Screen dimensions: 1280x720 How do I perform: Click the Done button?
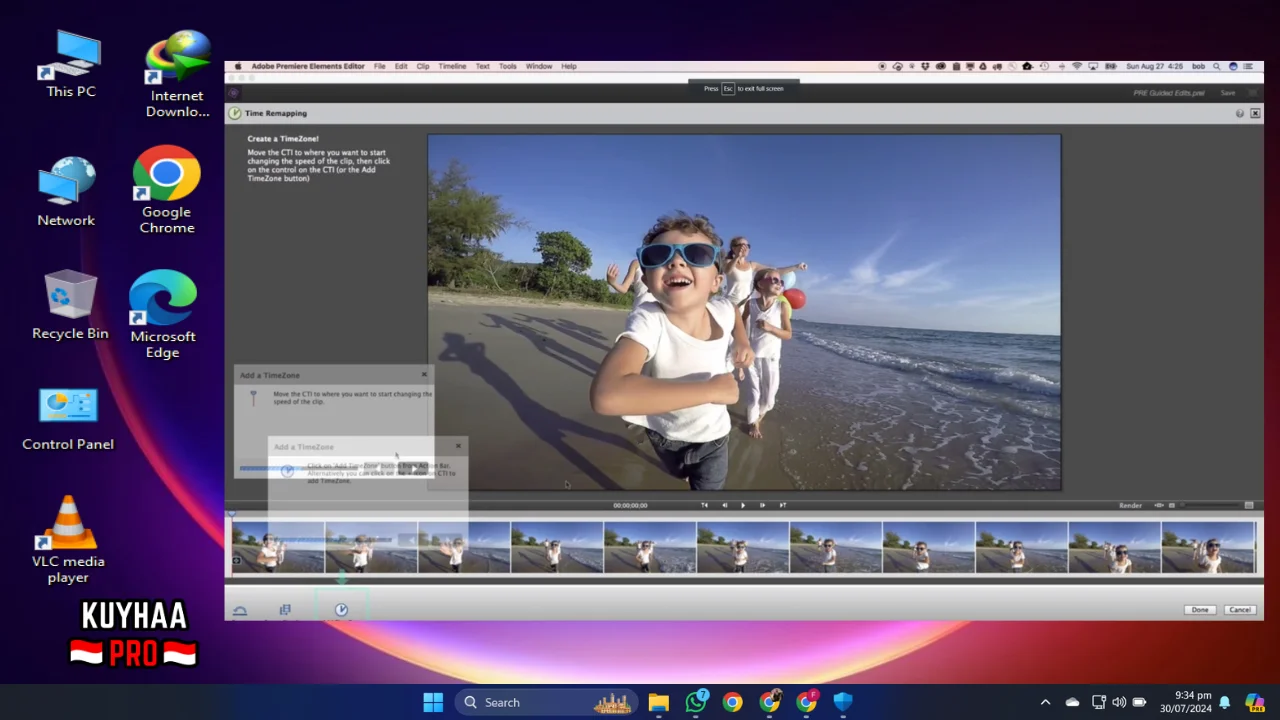click(x=1200, y=610)
